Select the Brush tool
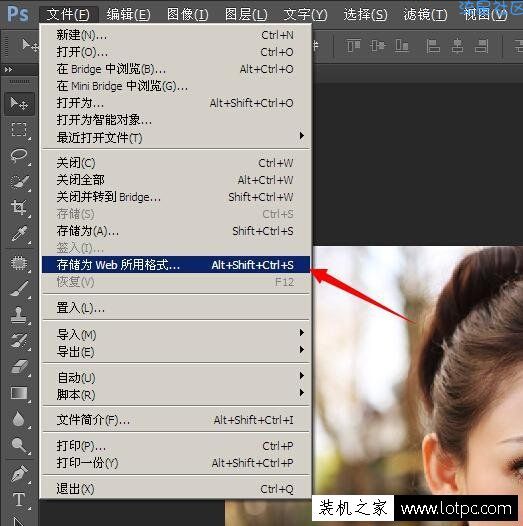 19,289
